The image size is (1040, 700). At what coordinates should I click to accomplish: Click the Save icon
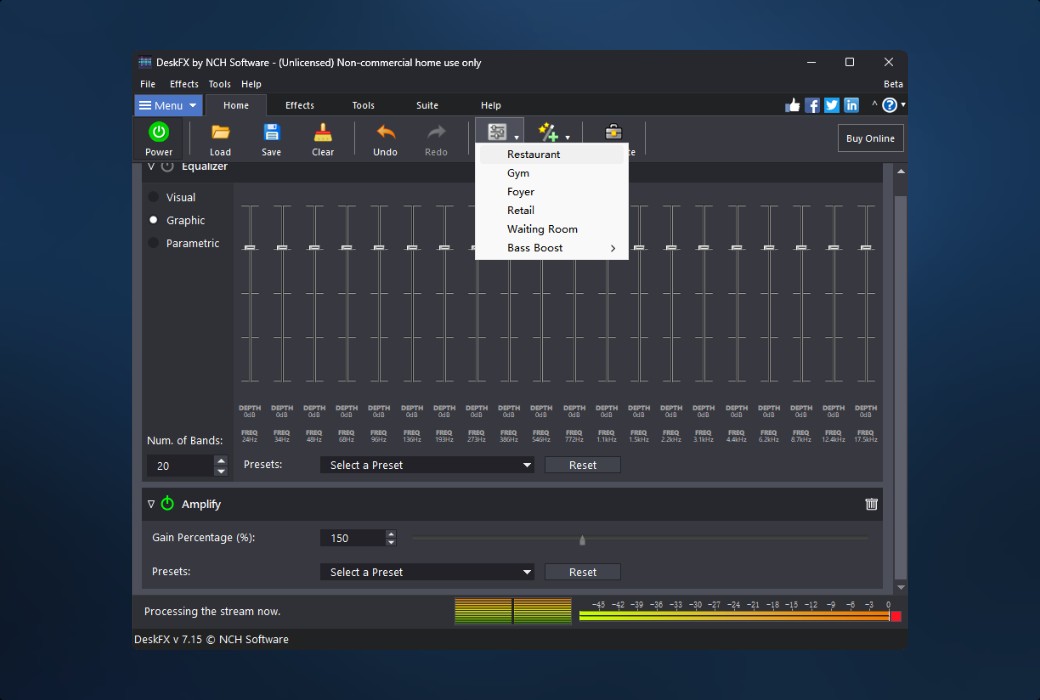[x=271, y=132]
